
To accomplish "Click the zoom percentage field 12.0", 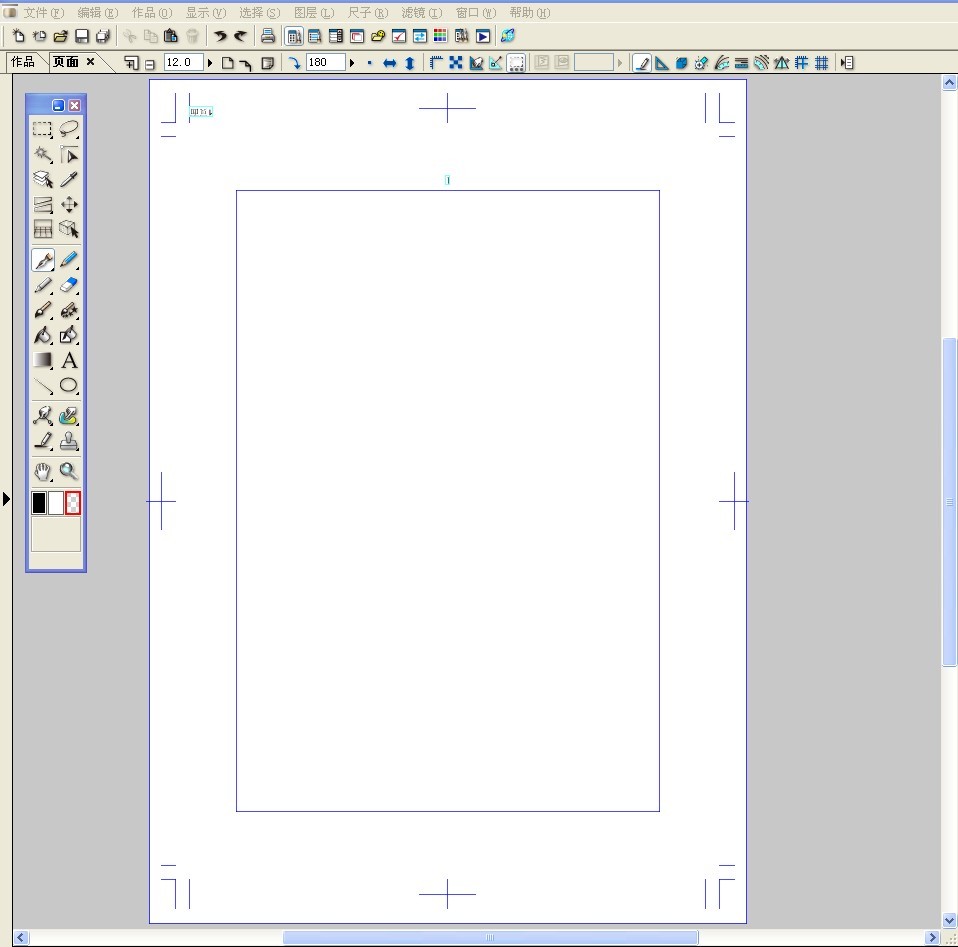I will click(184, 62).
